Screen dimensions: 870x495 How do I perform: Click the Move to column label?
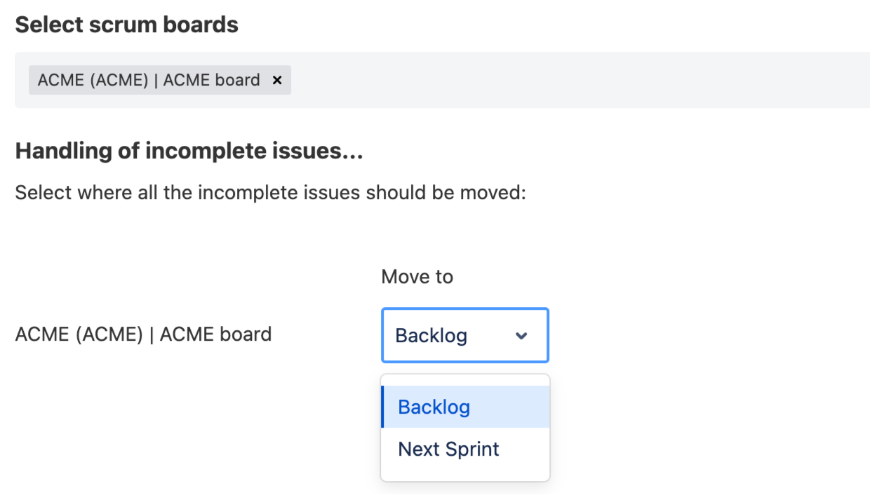pos(417,276)
